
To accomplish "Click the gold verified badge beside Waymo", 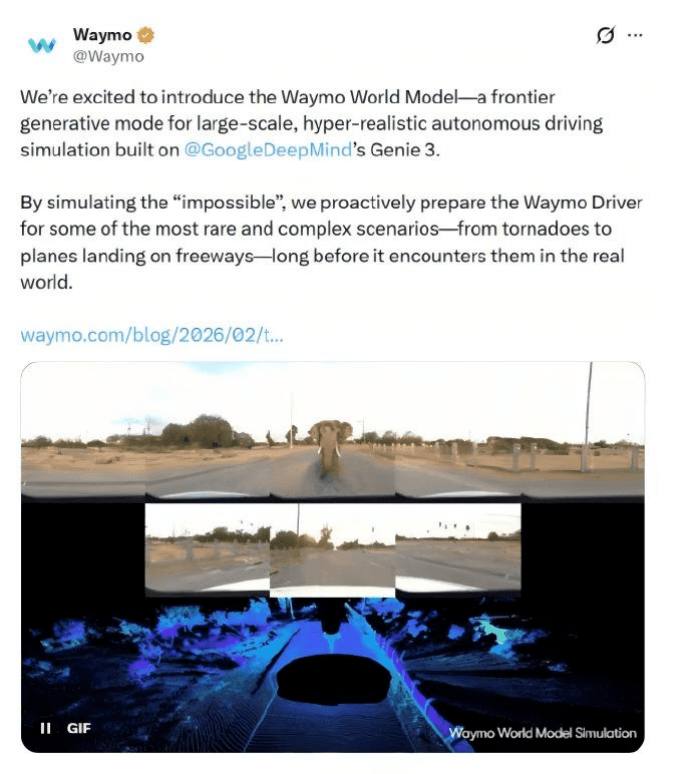I will pyautogui.click(x=146, y=35).
